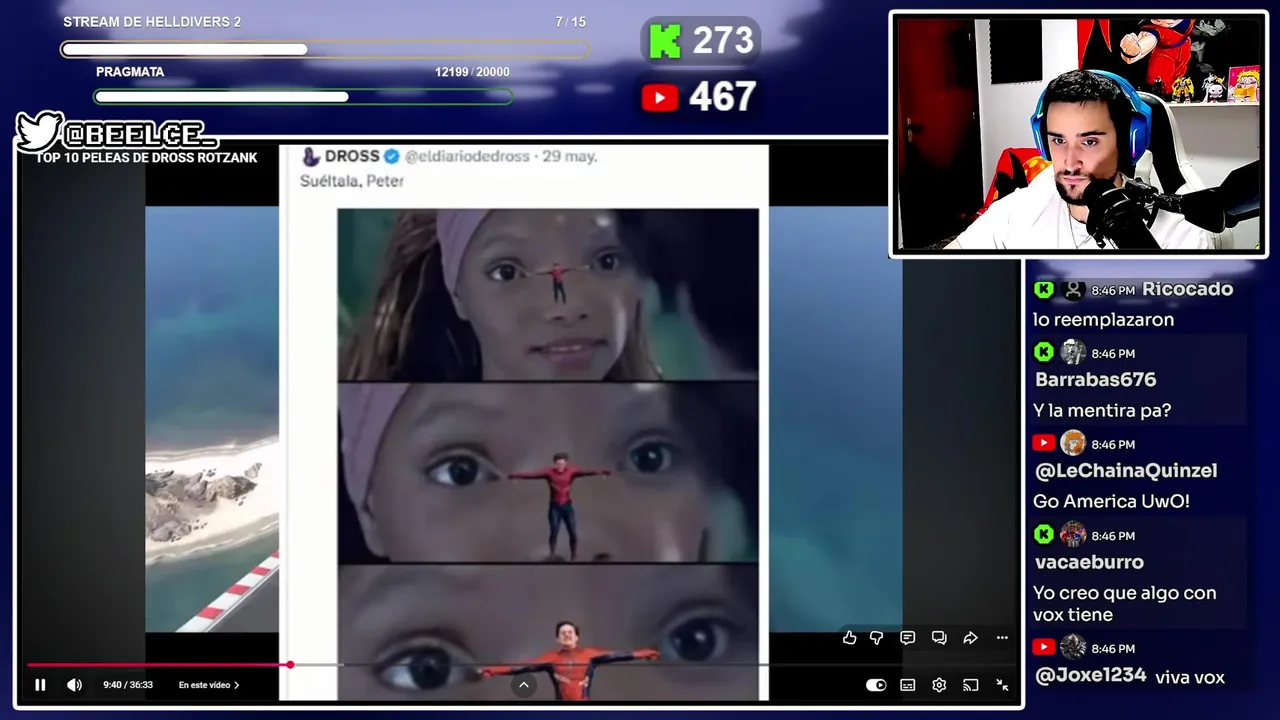This screenshot has height=720, width=1280.
Task: Click the avatar above @LeChainaQuinzel
Action: (x=1073, y=443)
